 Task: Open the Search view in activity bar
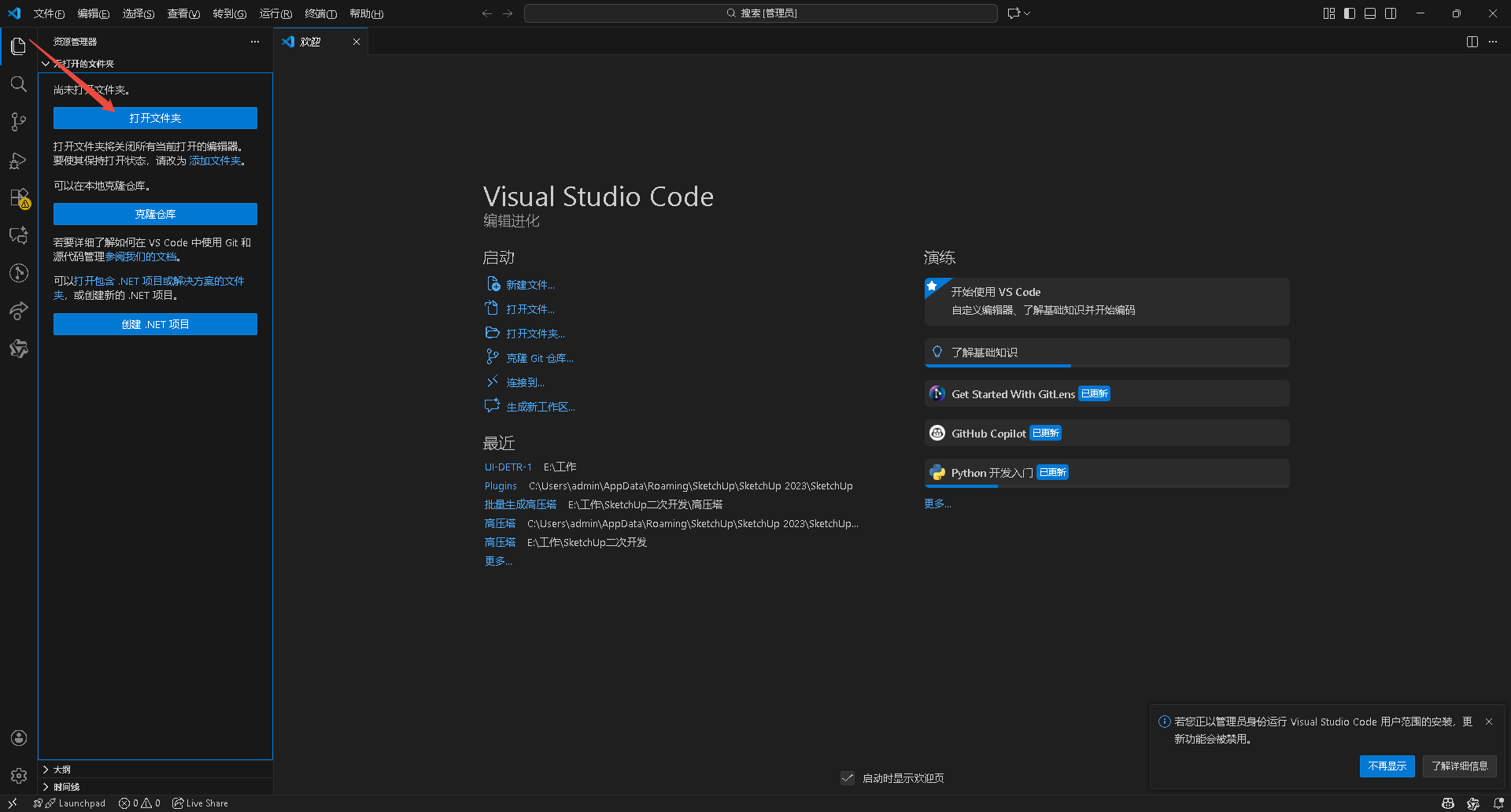[x=18, y=84]
